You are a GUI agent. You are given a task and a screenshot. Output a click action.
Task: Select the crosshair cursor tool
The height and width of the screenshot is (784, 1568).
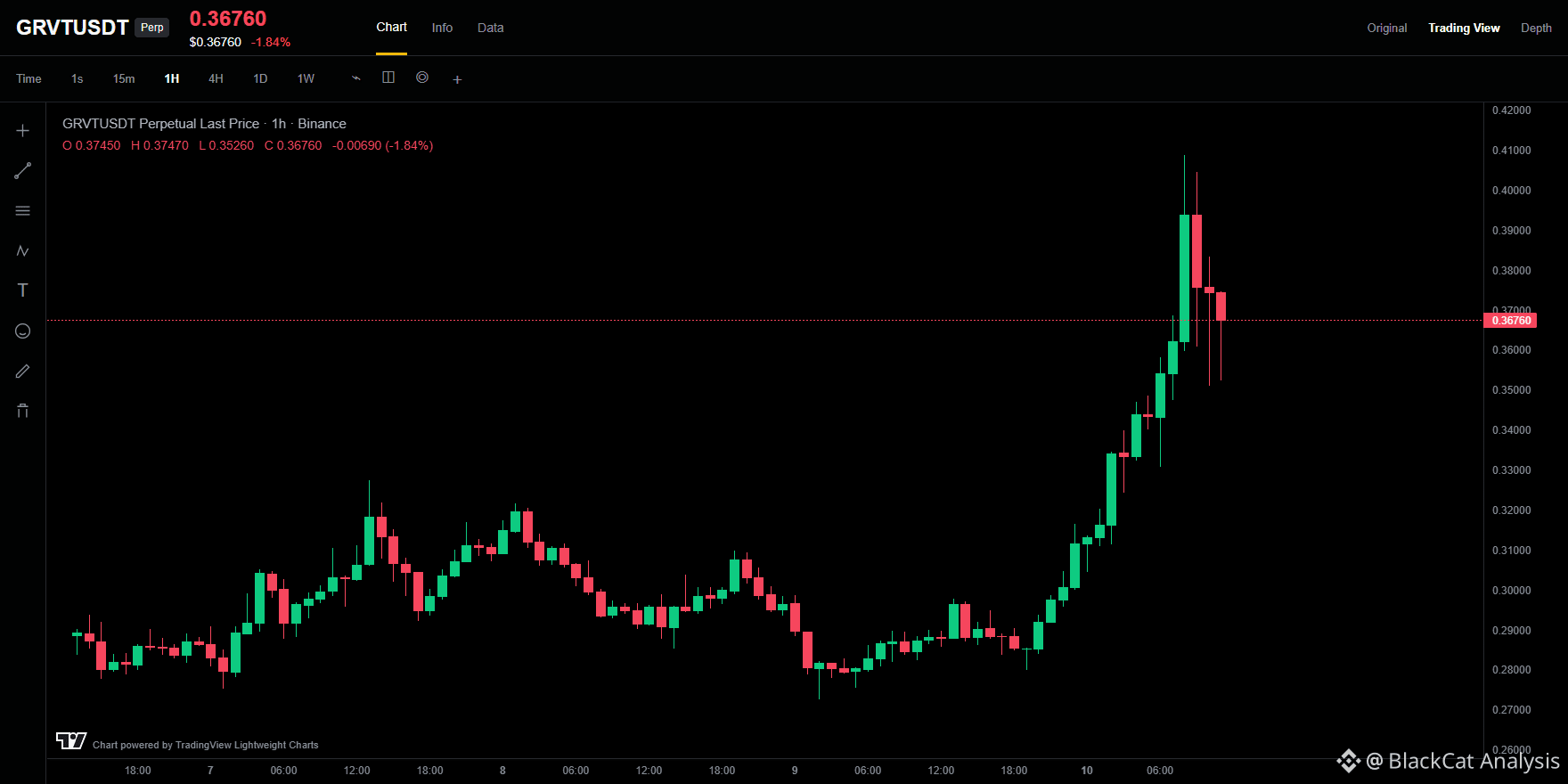point(23,130)
